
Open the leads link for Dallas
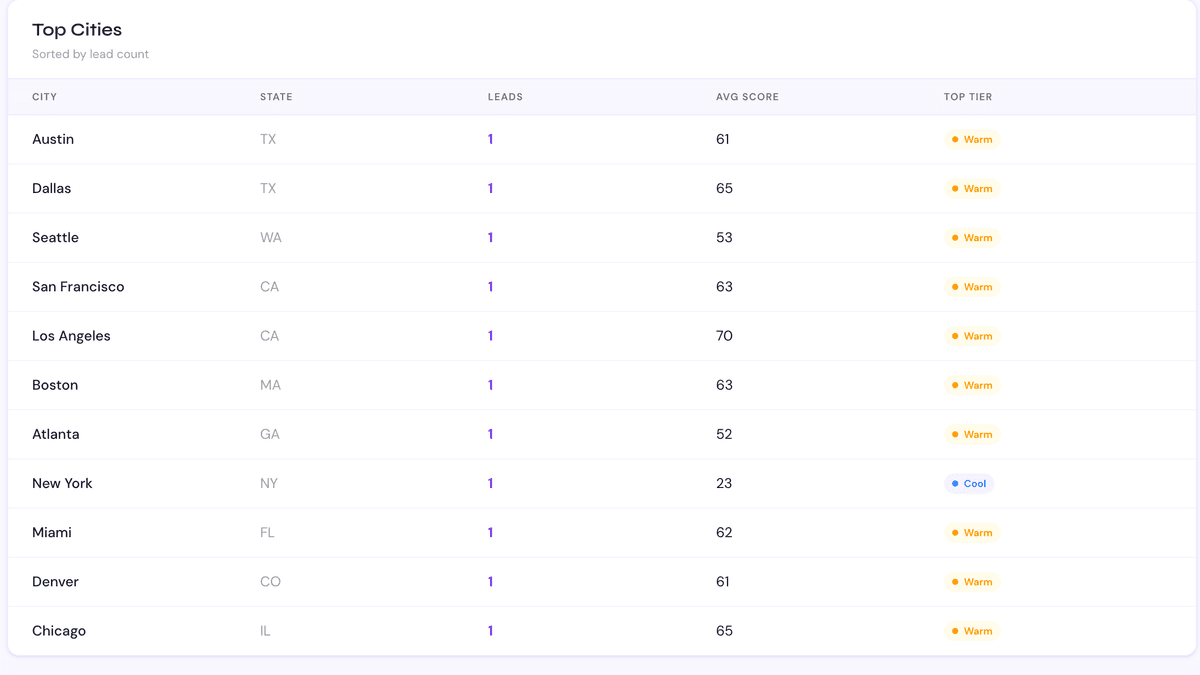490,188
